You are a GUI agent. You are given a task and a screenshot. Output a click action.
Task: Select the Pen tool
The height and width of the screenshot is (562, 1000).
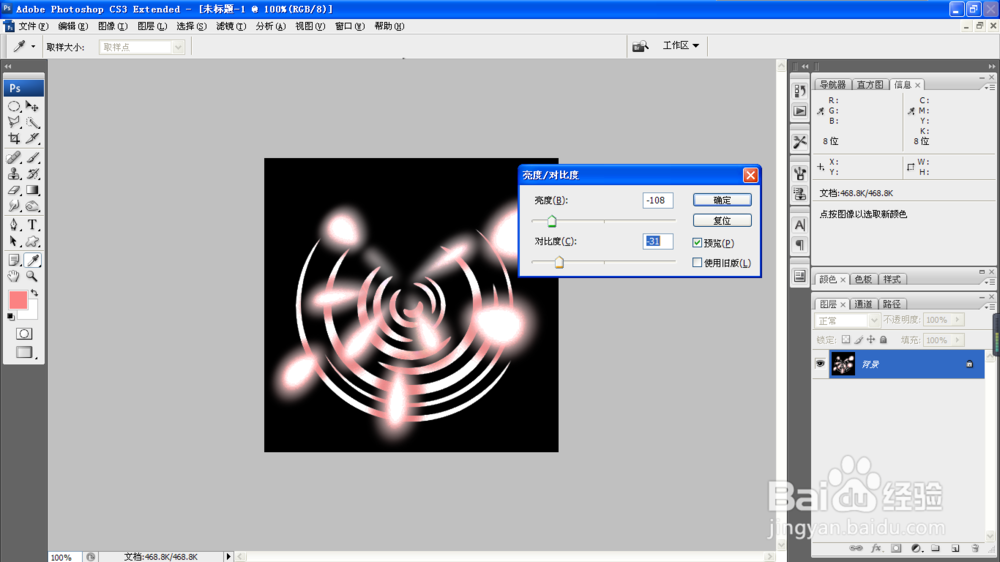14,225
